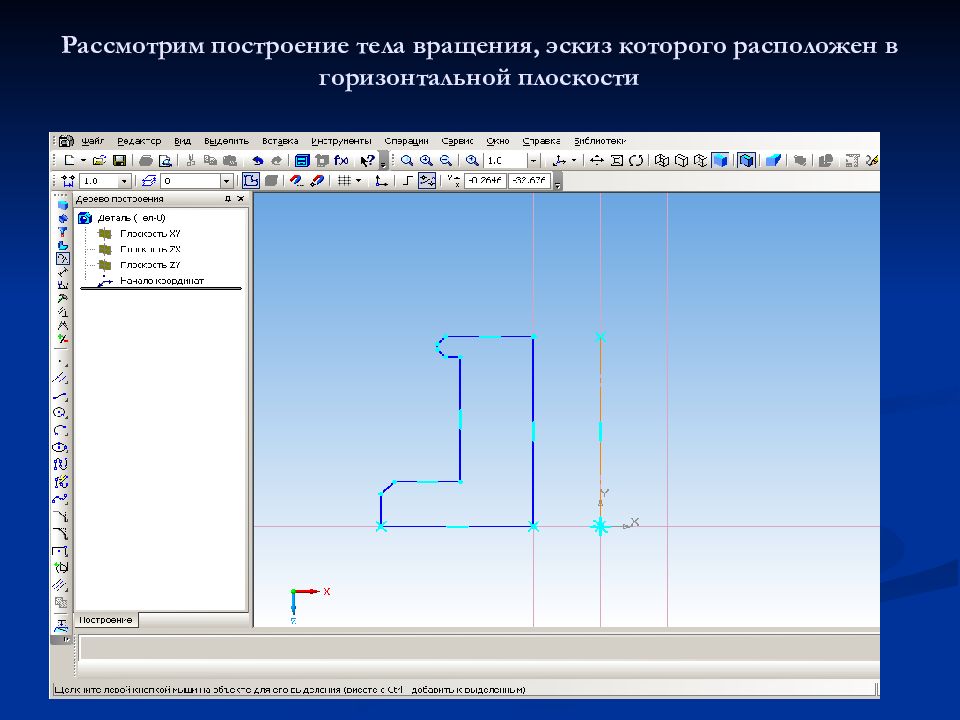
Task: Select Плоскость ZY in the build tree
Action: tap(150, 265)
